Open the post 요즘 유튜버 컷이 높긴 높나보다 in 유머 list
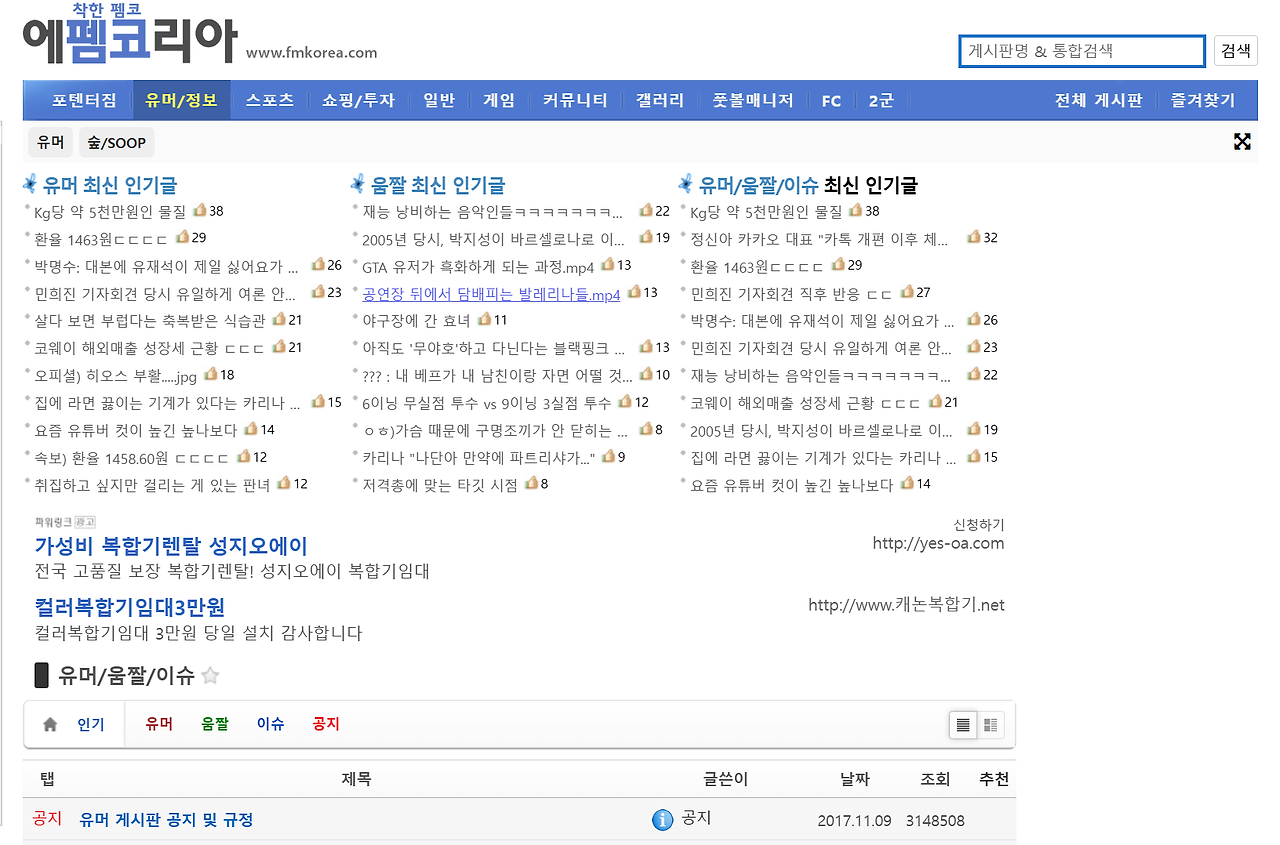Viewport: 1280px width, 845px height. pos(135,430)
